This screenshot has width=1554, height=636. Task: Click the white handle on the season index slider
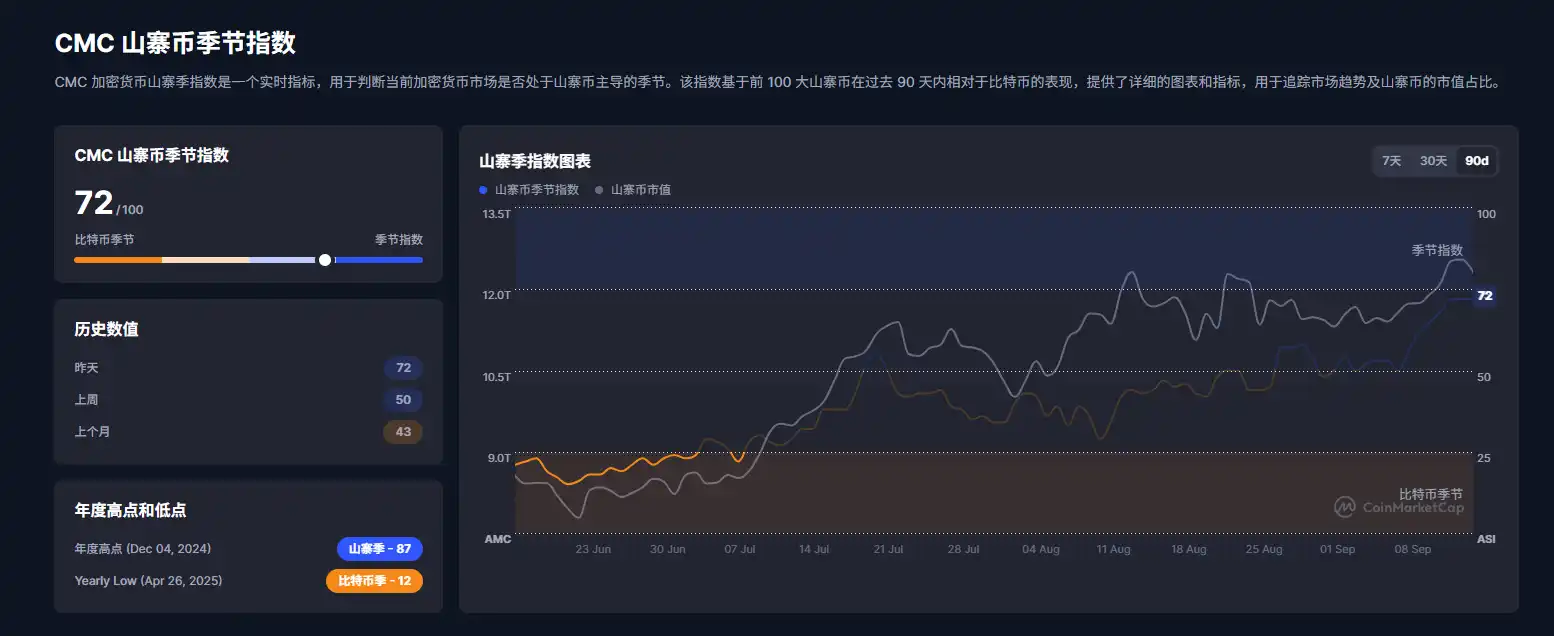[x=324, y=259]
